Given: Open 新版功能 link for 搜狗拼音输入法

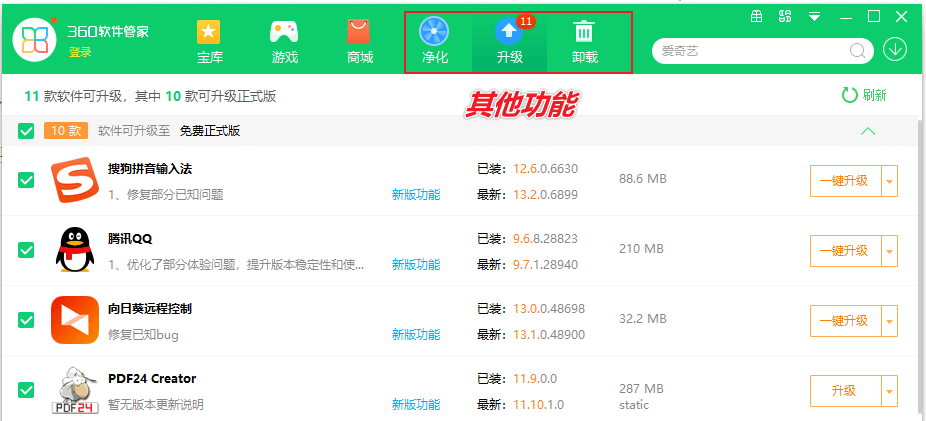Looking at the screenshot, I should 416,194.
